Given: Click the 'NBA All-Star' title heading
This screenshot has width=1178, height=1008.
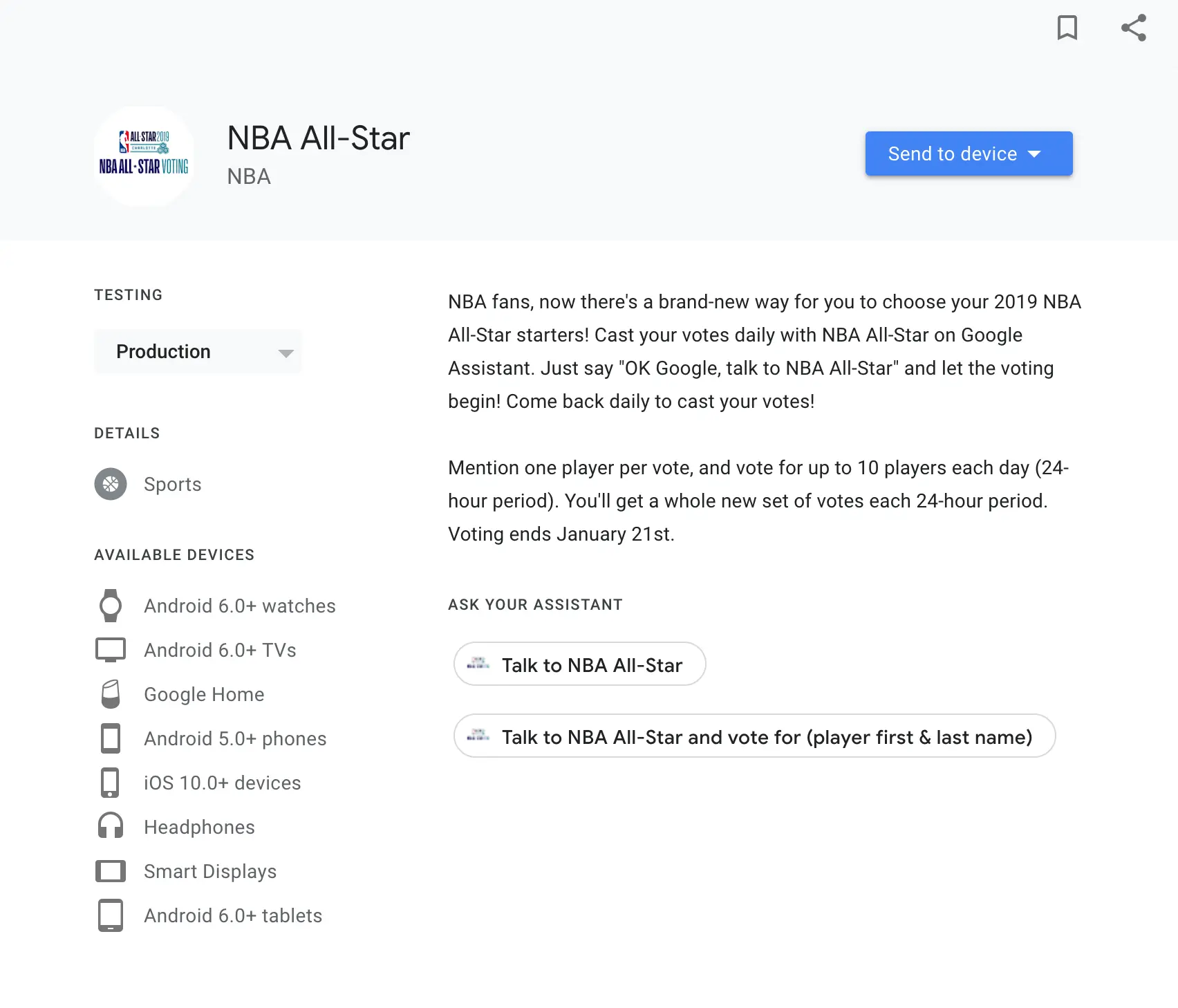Looking at the screenshot, I should pyautogui.click(x=319, y=138).
